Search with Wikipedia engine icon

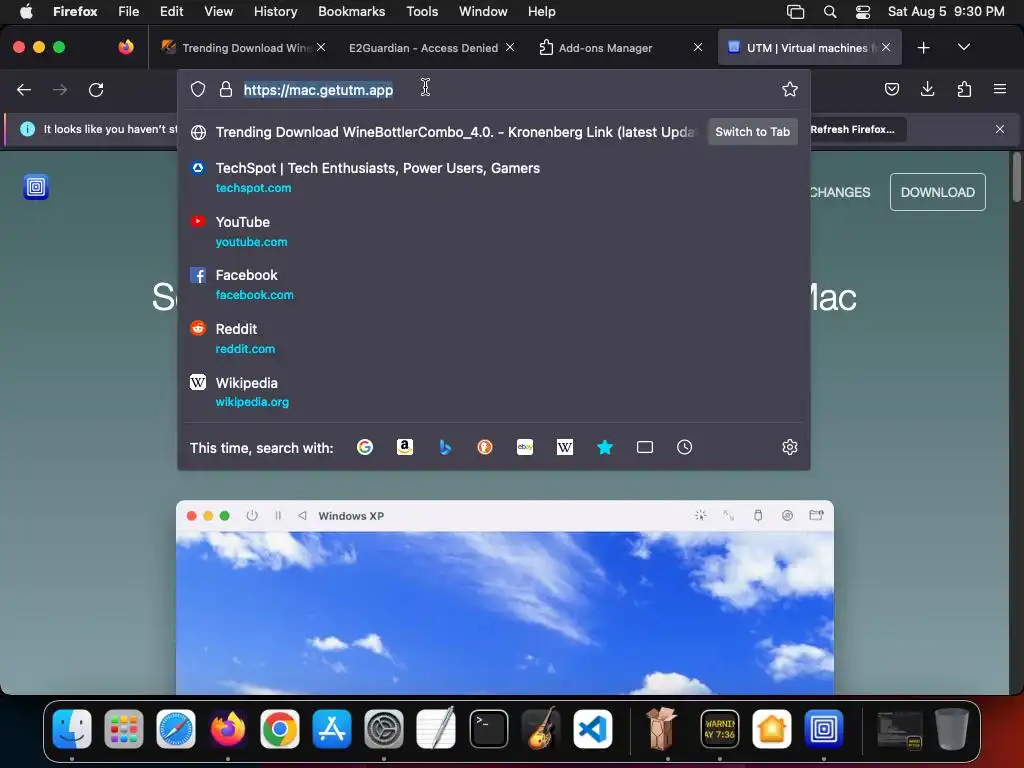click(x=565, y=447)
